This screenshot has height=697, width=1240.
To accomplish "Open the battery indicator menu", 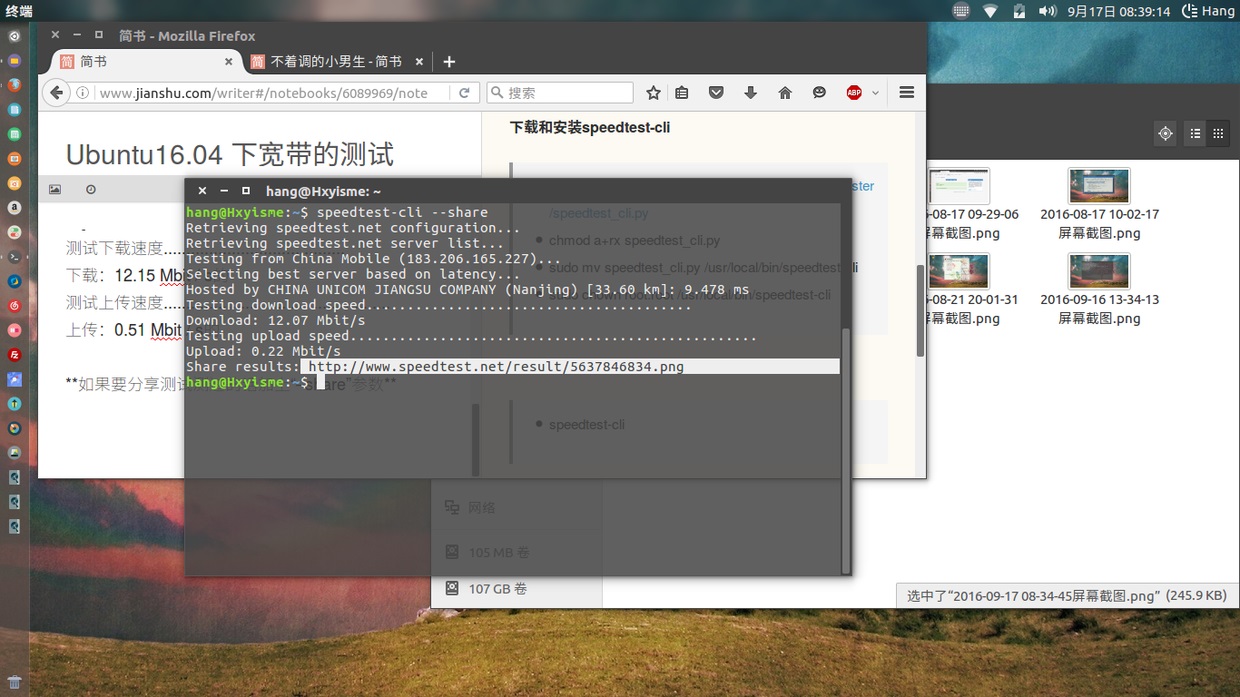I will pyautogui.click(x=1019, y=11).
